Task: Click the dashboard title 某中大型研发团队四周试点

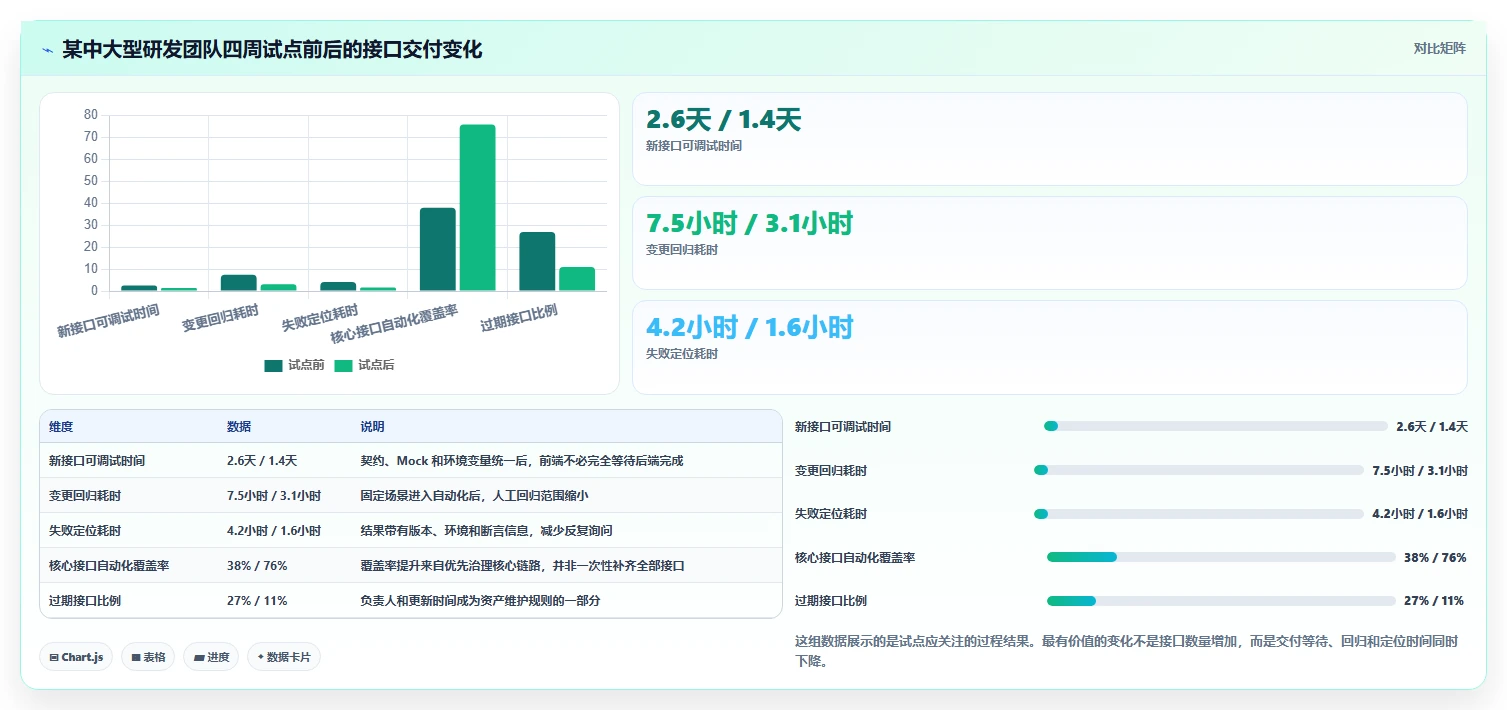Action: (272, 50)
